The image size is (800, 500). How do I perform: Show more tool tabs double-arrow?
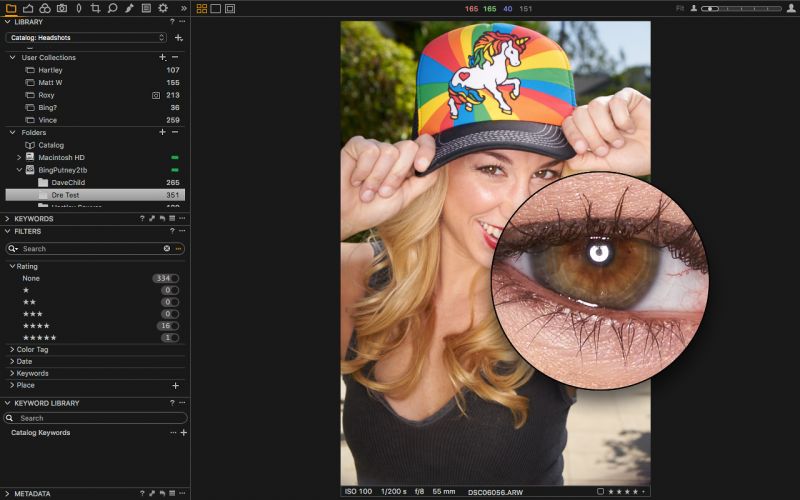click(184, 8)
